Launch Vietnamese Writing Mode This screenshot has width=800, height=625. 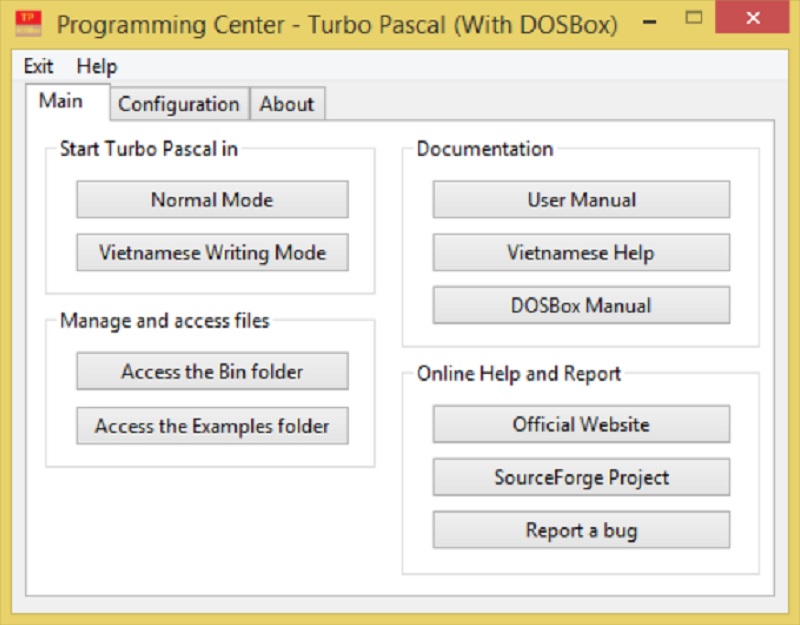click(212, 253)
